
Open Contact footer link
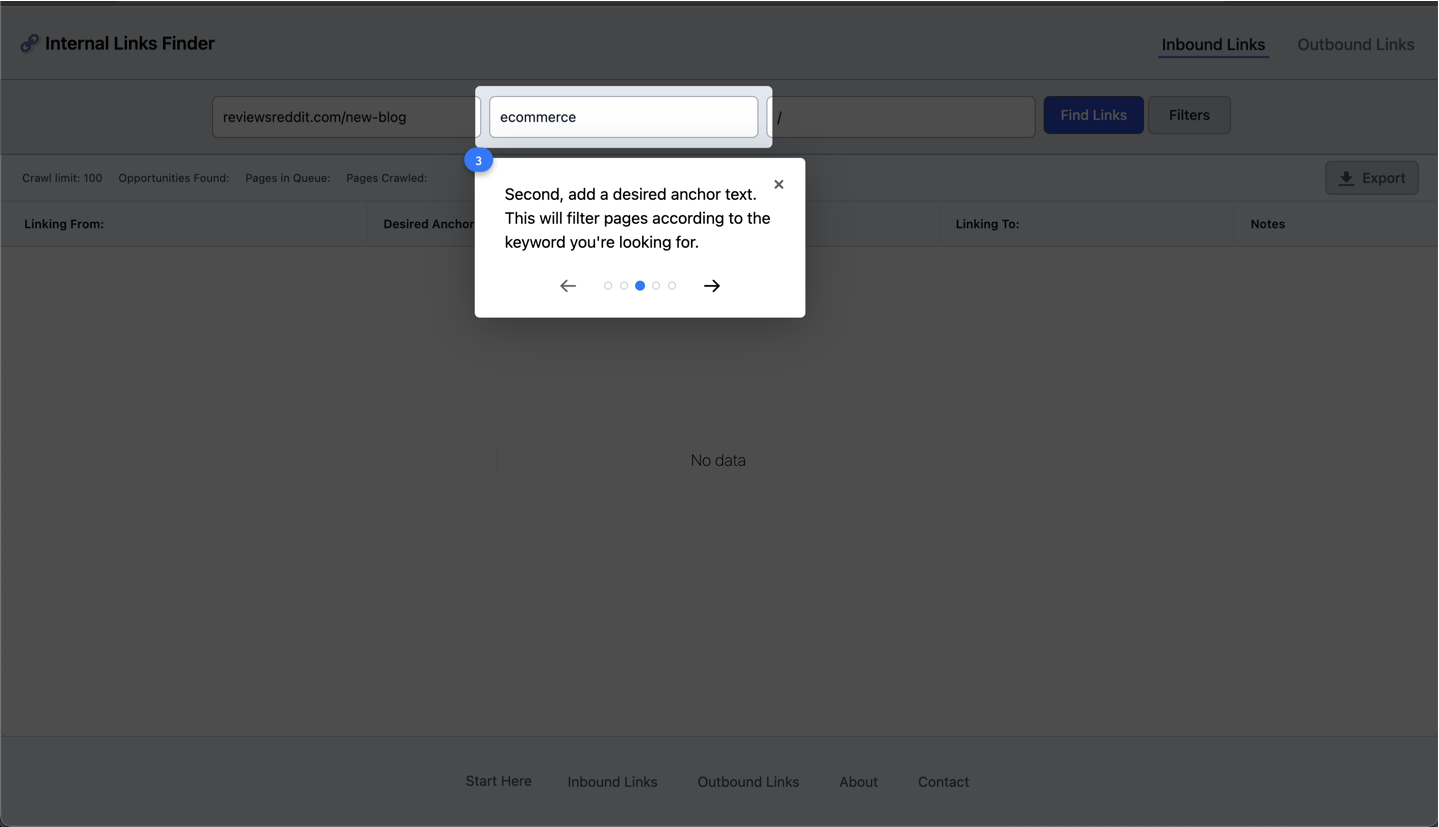point(943,782)
